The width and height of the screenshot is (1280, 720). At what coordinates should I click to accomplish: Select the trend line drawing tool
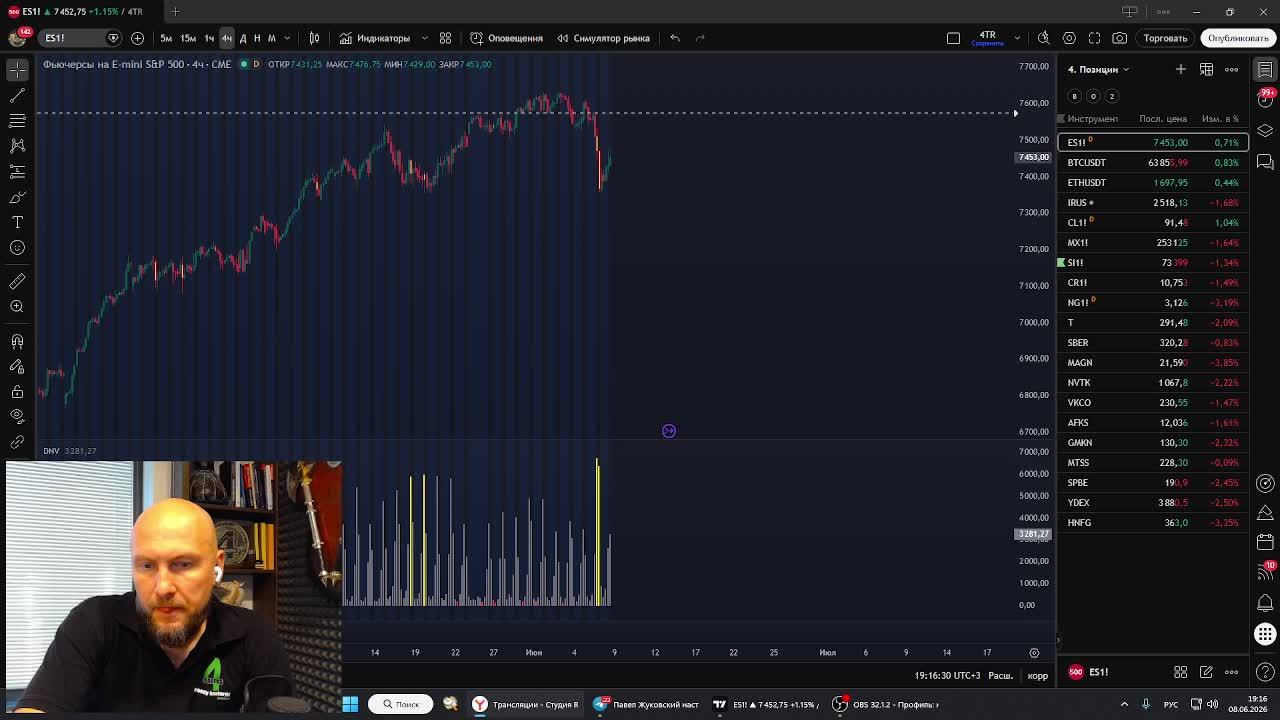pos(17,95)
